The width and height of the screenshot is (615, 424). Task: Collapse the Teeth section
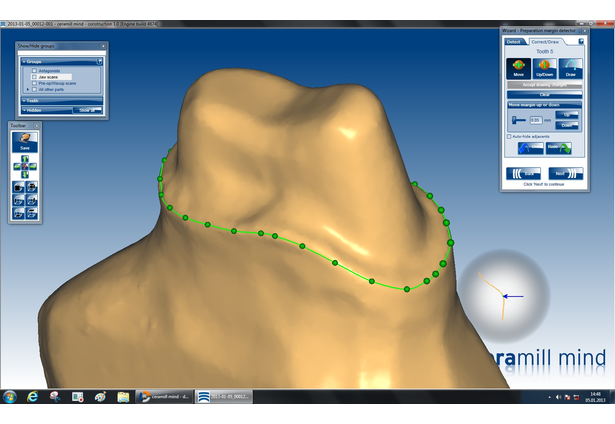click(24, 101)
